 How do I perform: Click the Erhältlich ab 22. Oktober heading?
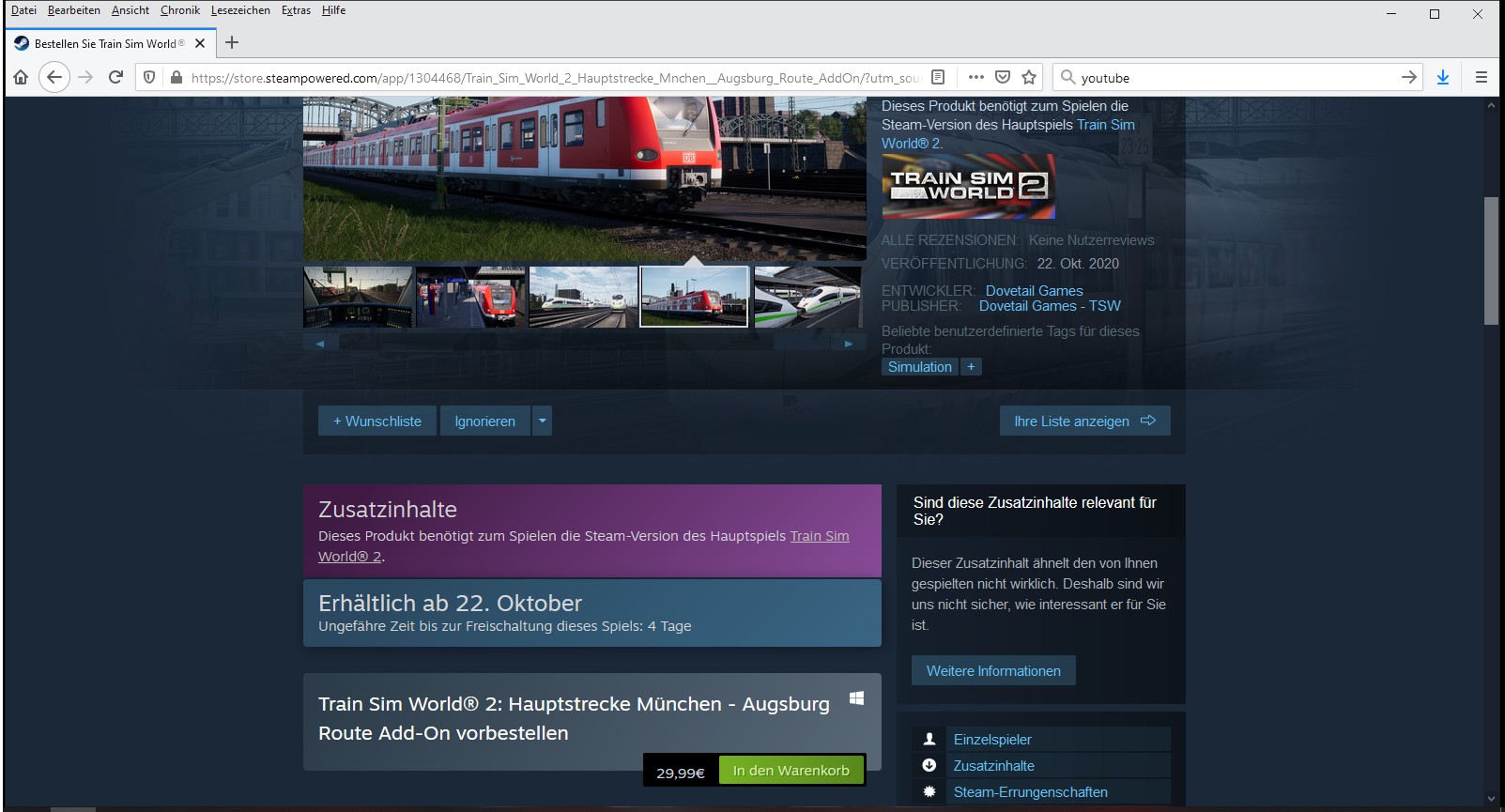(450, 603)
